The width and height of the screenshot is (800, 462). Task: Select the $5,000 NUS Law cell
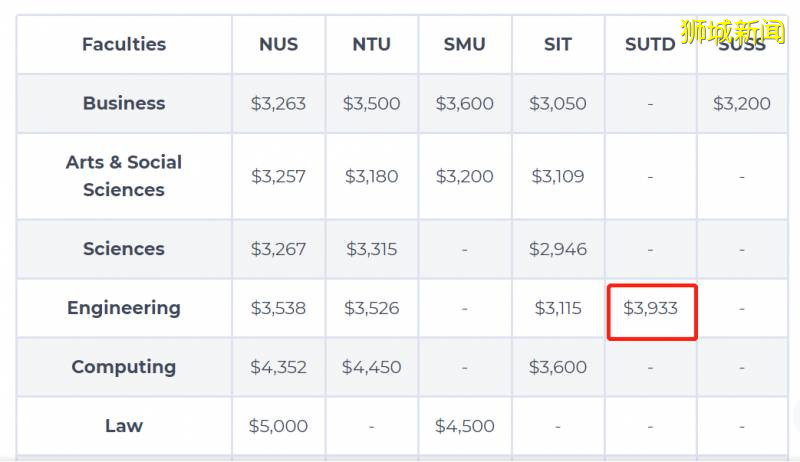[278, 426]
